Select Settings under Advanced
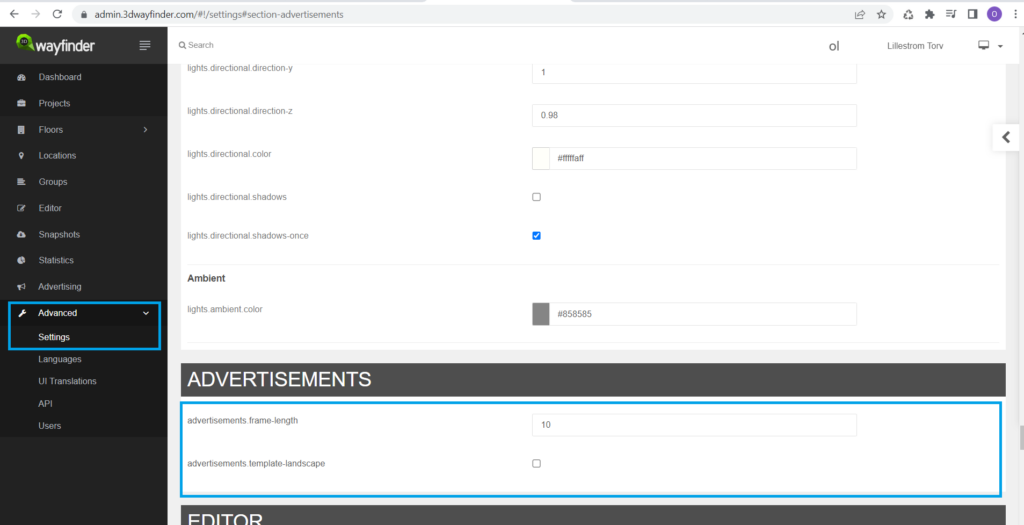Viewport: 1024px width, 525px height. [54, 337]
